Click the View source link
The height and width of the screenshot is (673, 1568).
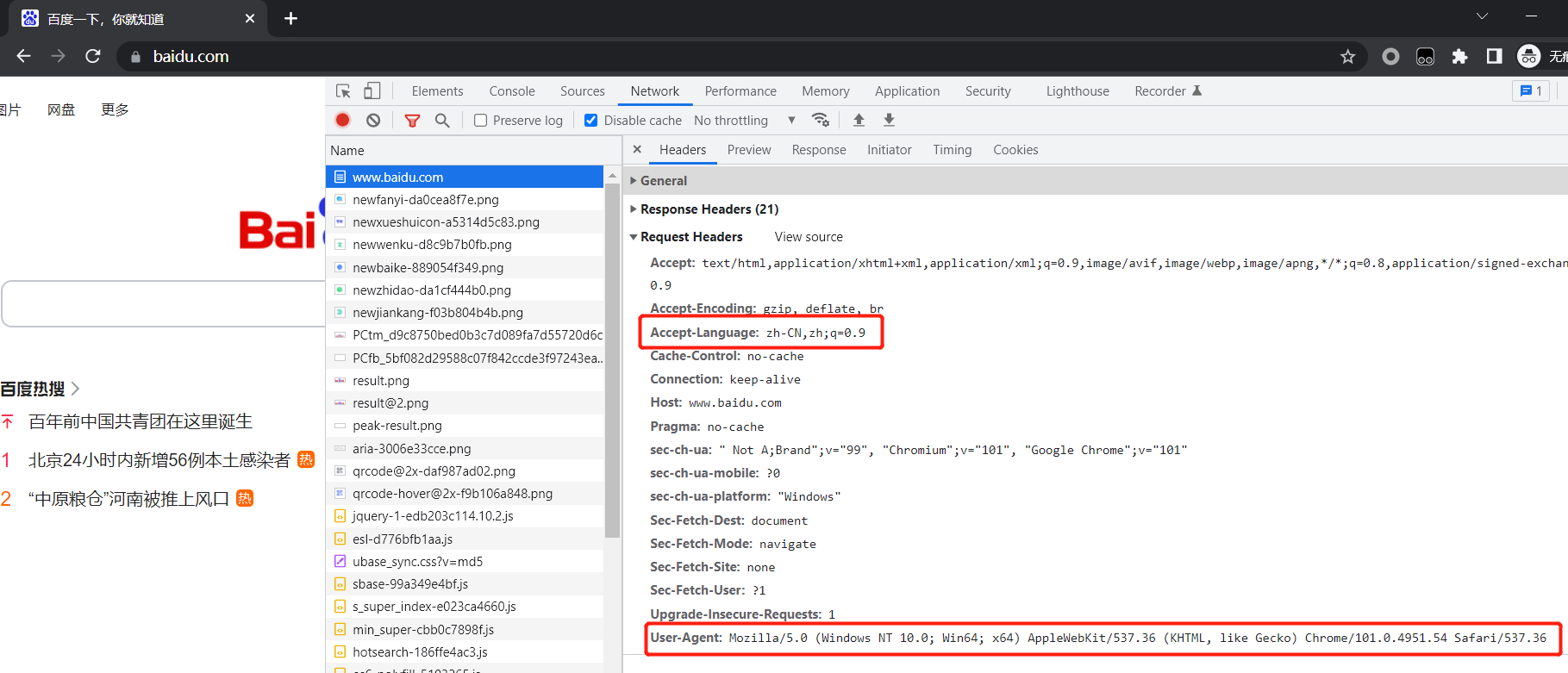click(x=809, y=237)
